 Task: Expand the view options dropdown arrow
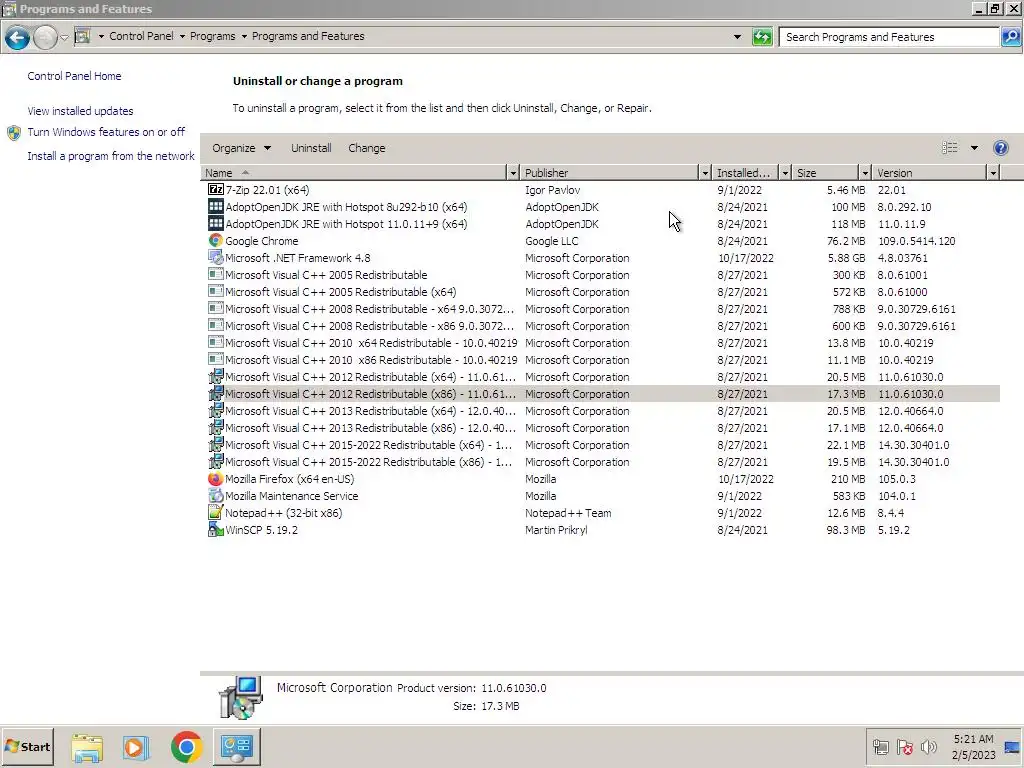(x=974, y=148)
